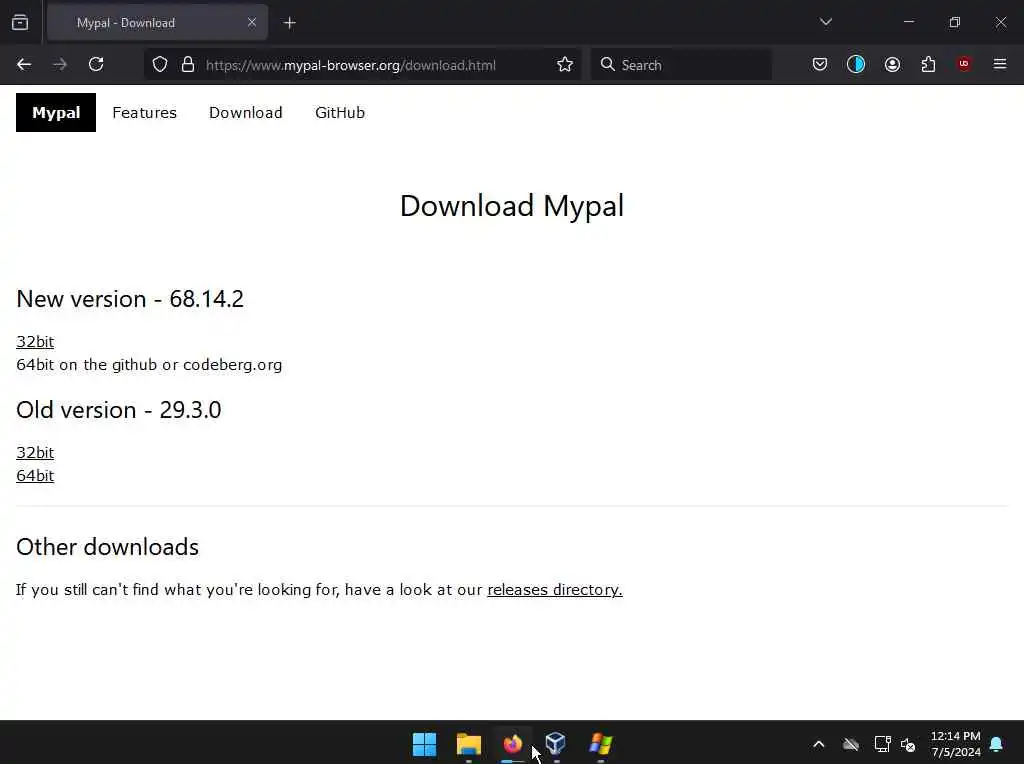The height and width of the screenshot is (764, 1024).
Task: Save page to Pocket
Action: 820,64
